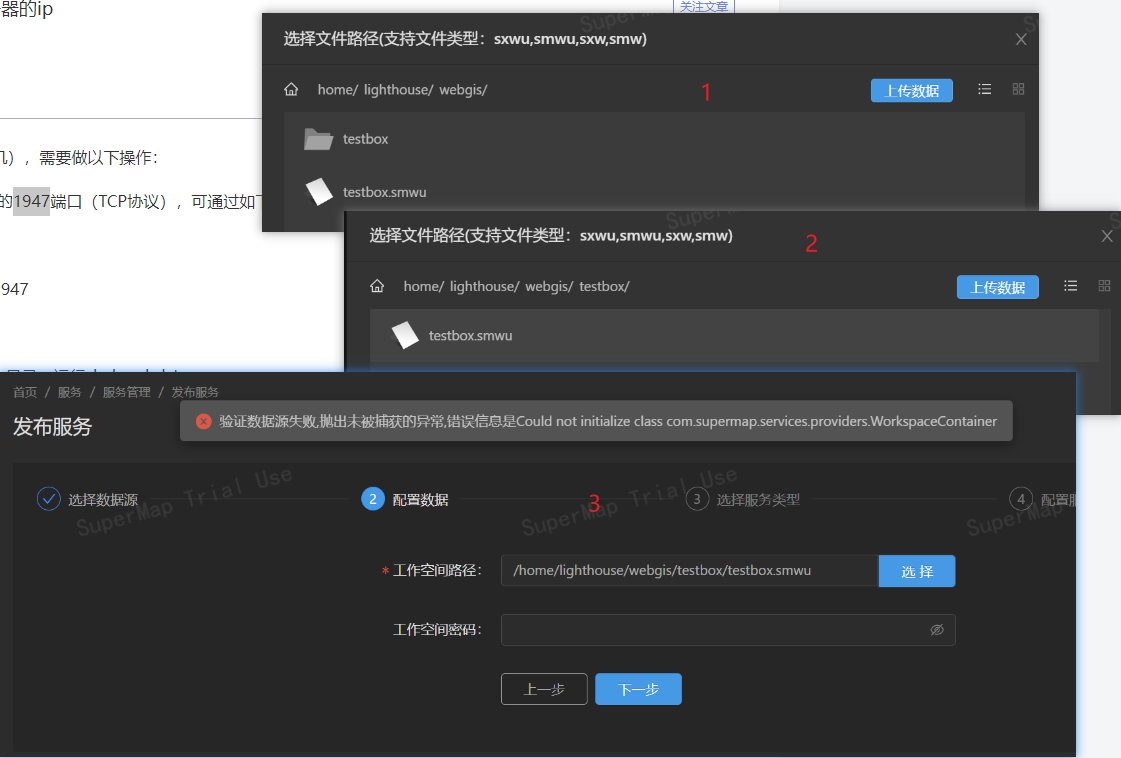
Task: Click the 选择服务类型 step label
Action: (759, 500)
